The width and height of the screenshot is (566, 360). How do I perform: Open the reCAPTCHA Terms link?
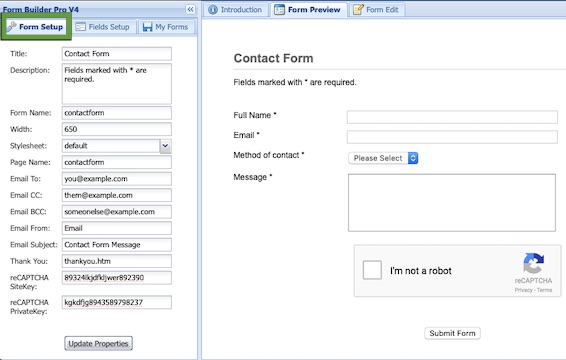[544, 290]
